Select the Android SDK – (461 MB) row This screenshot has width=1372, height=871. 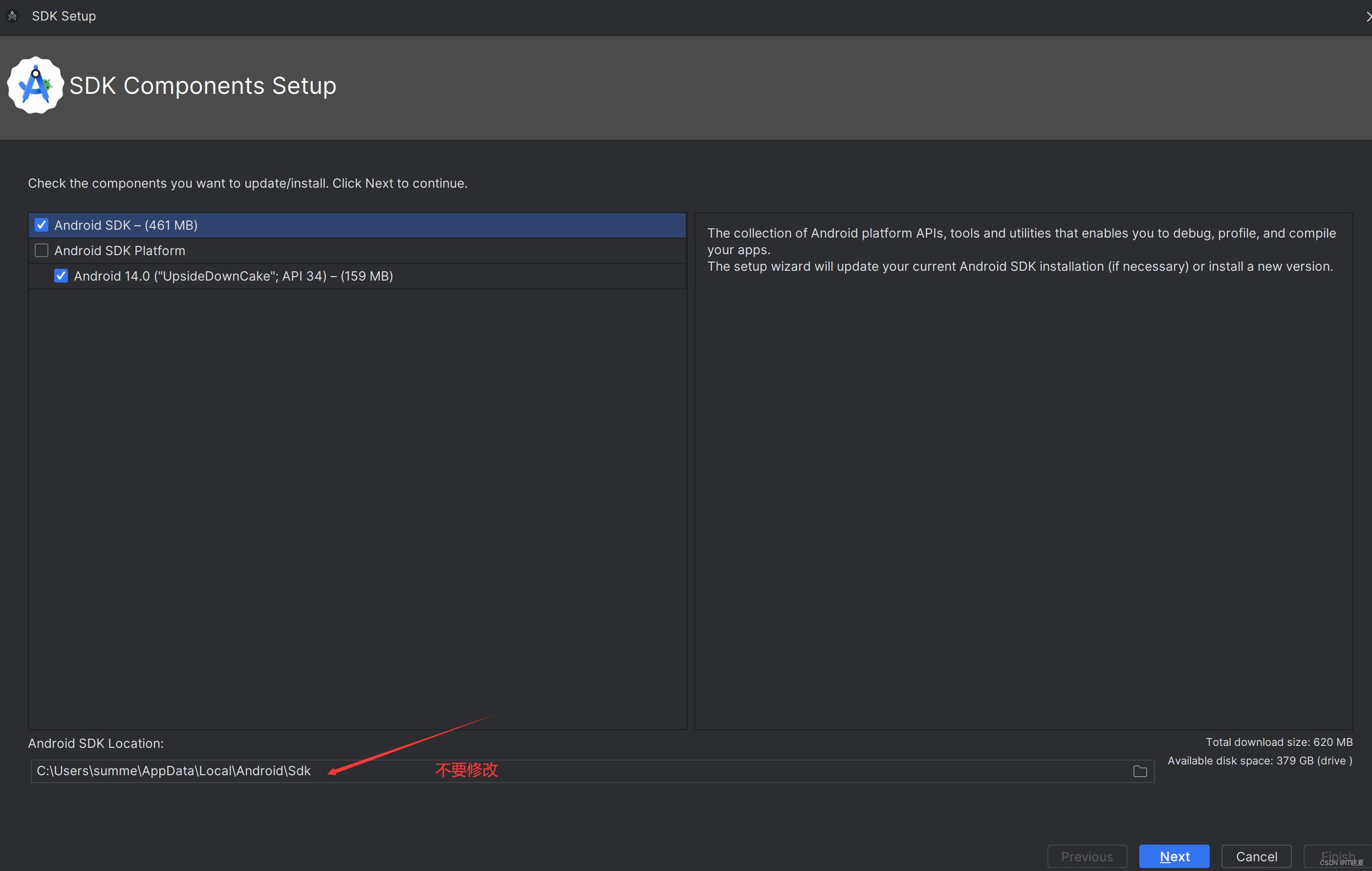tap(357, 225)
